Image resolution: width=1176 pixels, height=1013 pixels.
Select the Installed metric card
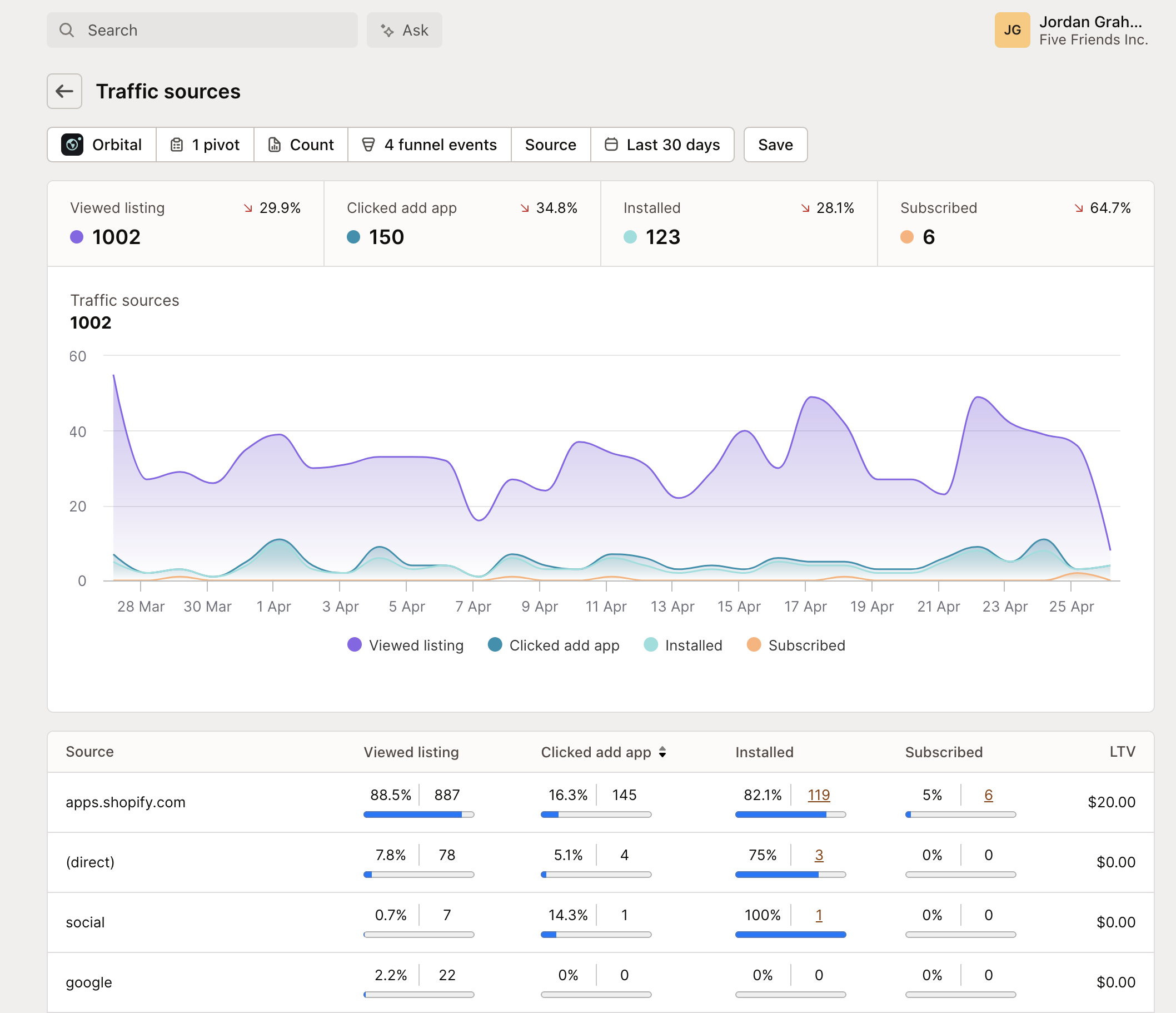[739, 224]
